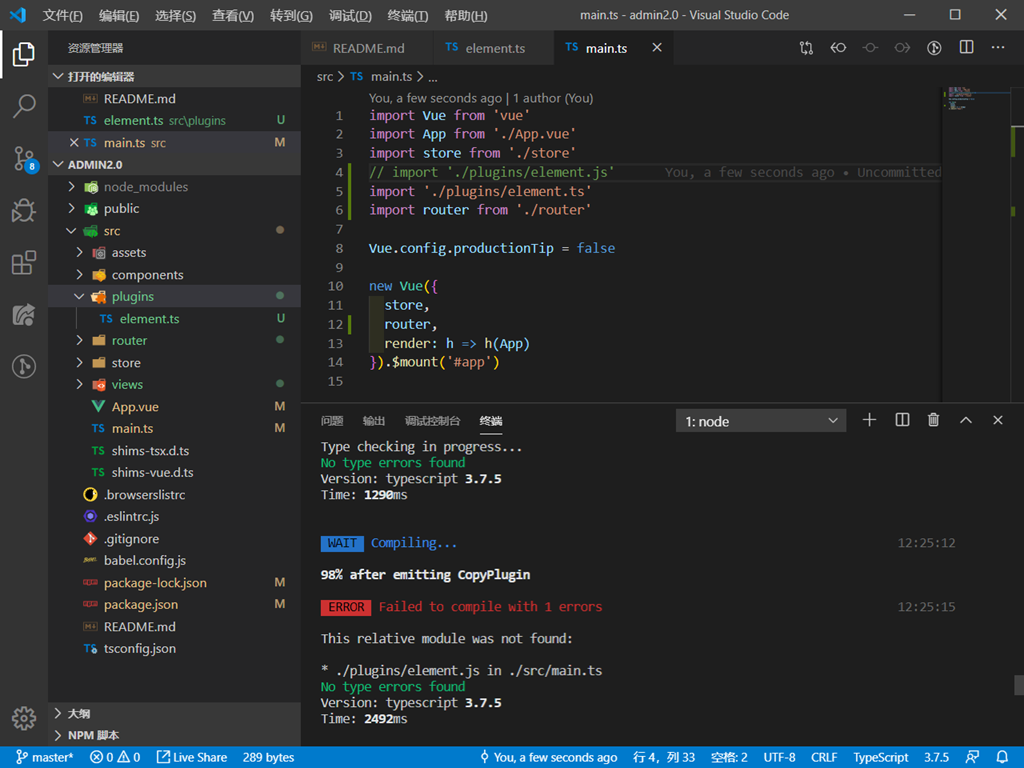Expand the NPM 脚本 section
The image size is (1024, 768).
[93, 735]
